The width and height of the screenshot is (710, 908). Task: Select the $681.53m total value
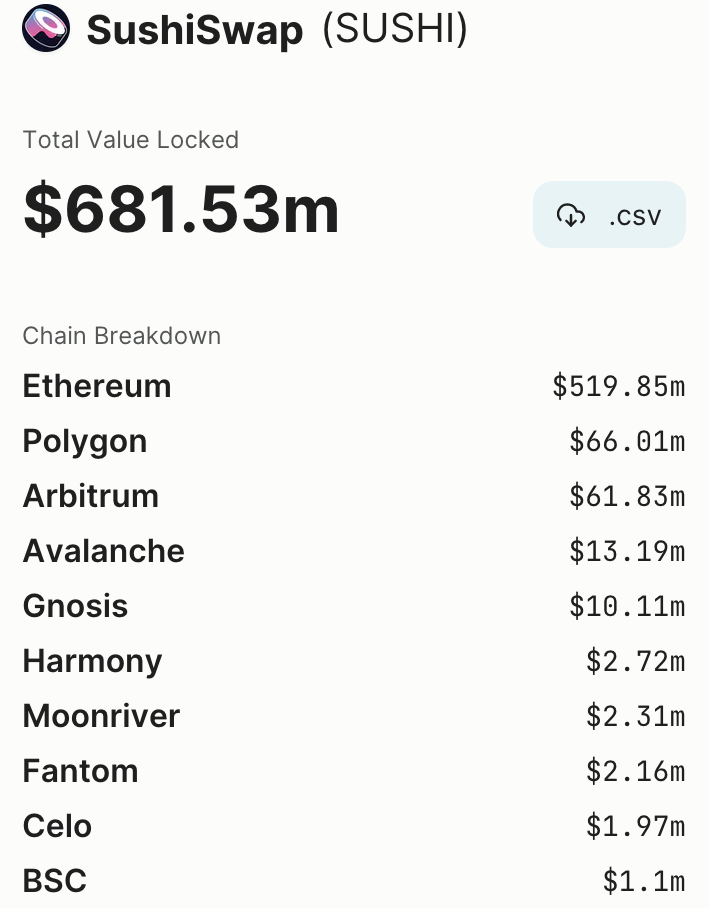181,209
